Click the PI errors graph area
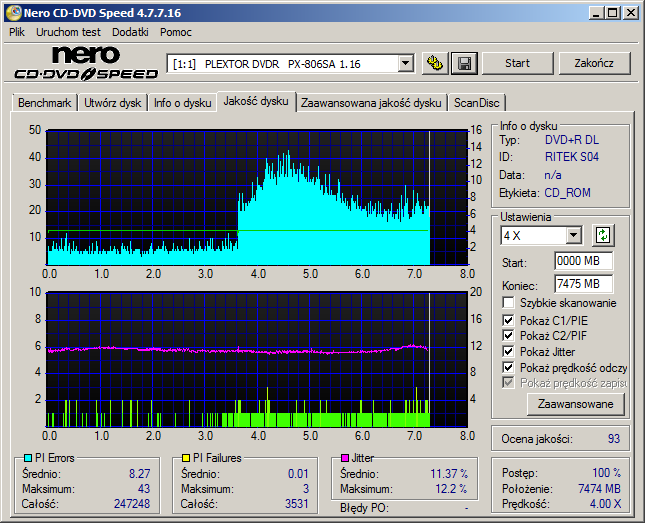This screenshot has width=645, height=523. click(257, 198)
